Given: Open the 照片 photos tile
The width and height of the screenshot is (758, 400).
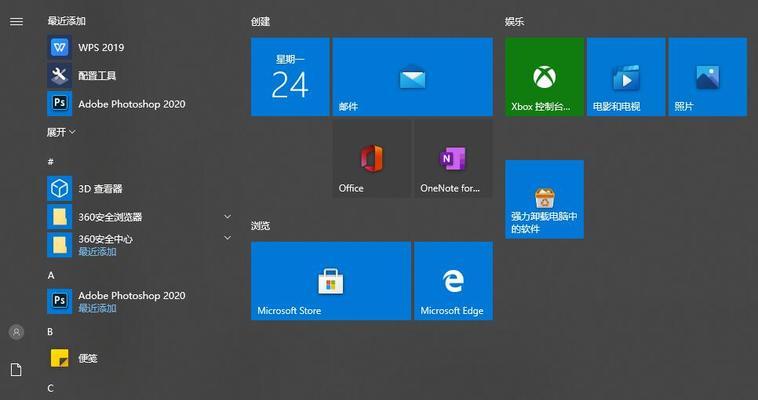Looking at the screenshot, I should [708, 77].
